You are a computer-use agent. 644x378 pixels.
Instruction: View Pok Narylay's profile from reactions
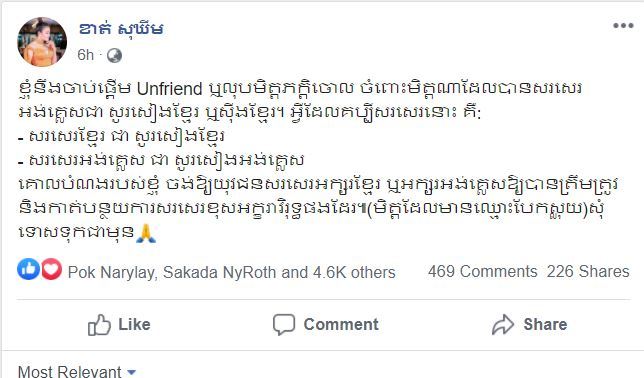[111, 272]
